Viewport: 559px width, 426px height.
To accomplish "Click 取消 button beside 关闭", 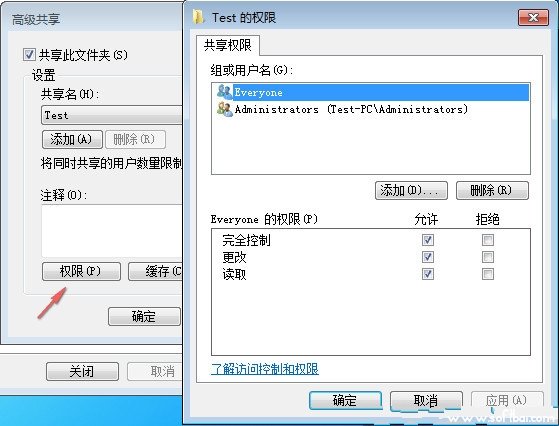I will click(x=155, y=371).
